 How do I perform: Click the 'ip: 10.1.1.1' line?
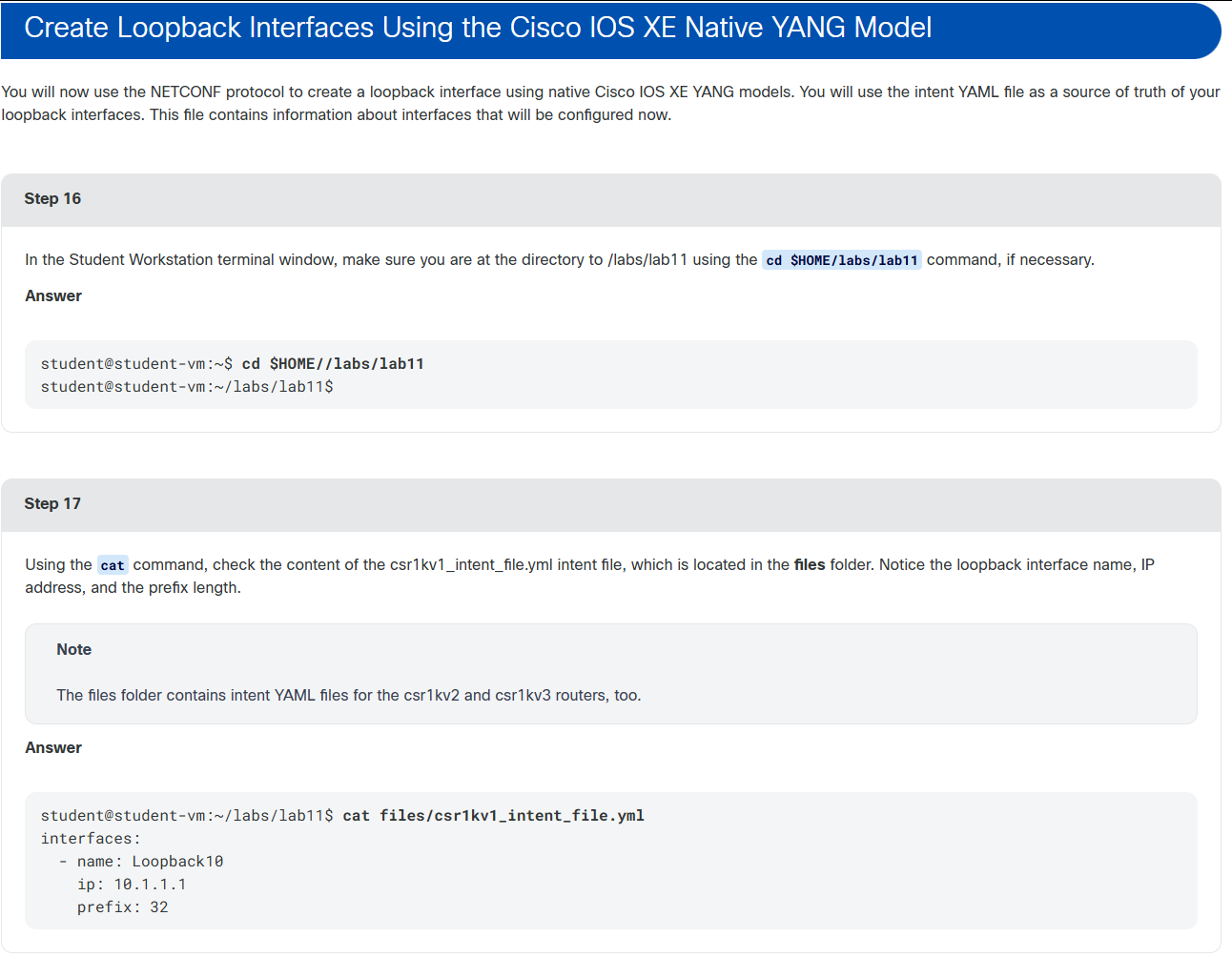click(x=132, y=885)
